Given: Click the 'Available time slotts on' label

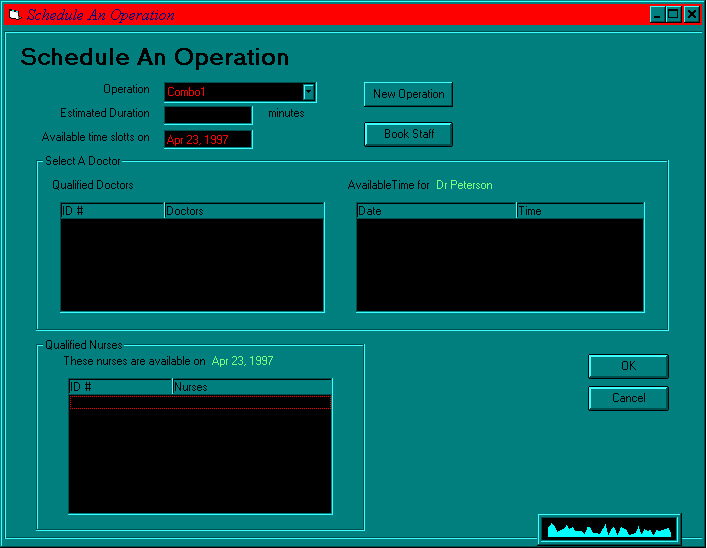Looking at the screenshot, I should click(x=95, y=137).
